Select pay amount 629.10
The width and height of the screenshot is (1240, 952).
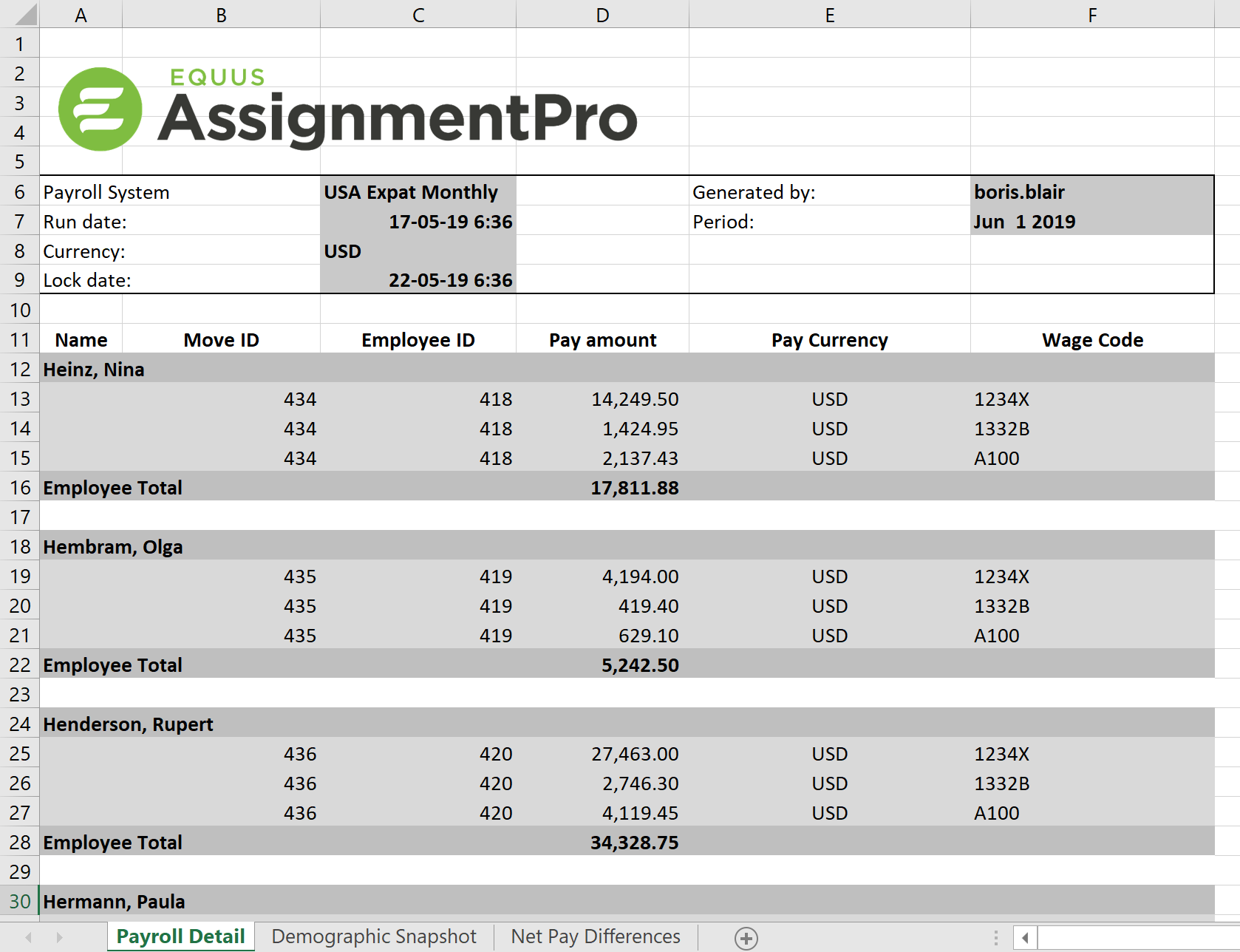(602, 635)
